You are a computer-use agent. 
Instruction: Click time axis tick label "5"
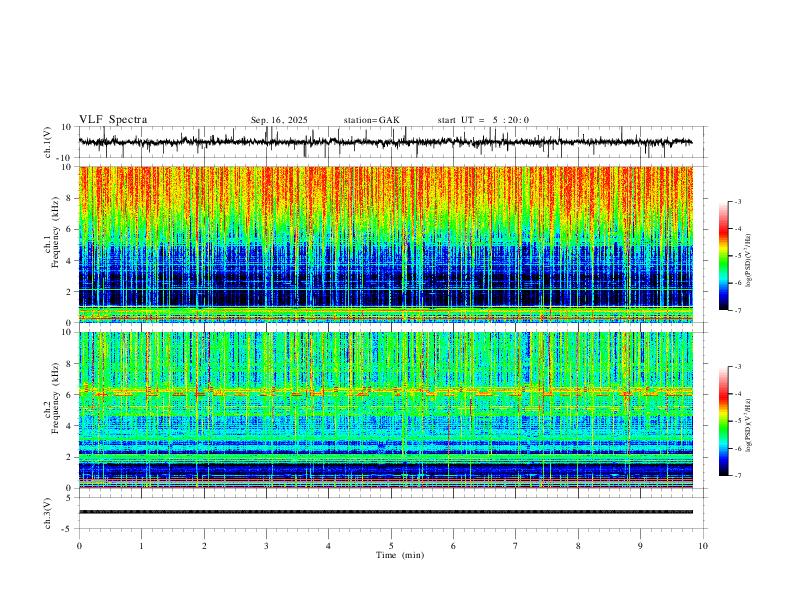tap(391, 546)
